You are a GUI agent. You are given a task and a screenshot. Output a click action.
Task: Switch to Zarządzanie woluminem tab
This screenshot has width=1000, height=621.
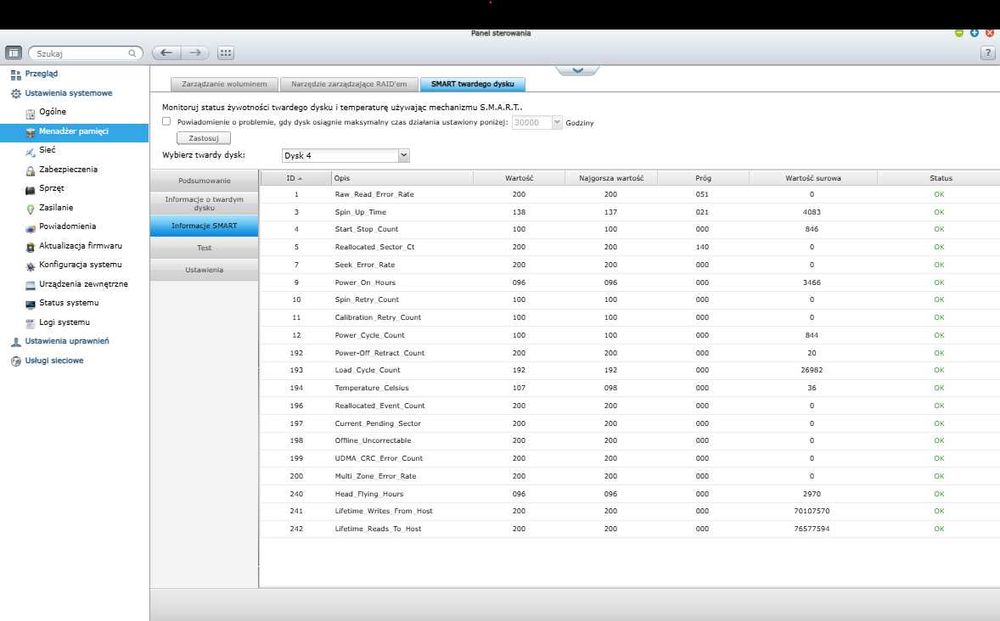[224, 84]
